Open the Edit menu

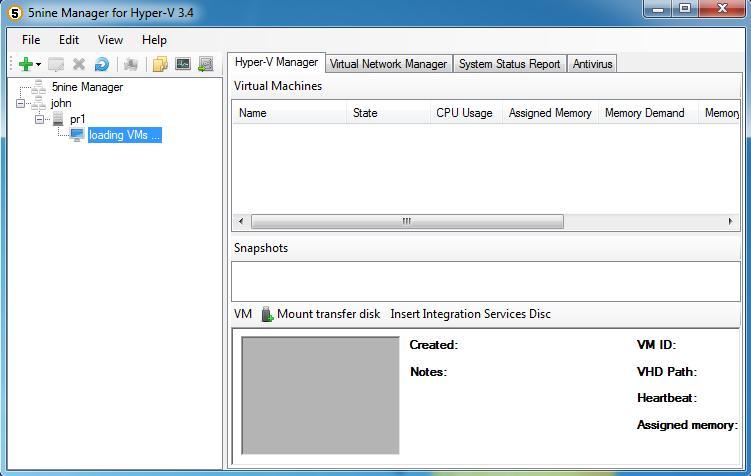point(69,40)
